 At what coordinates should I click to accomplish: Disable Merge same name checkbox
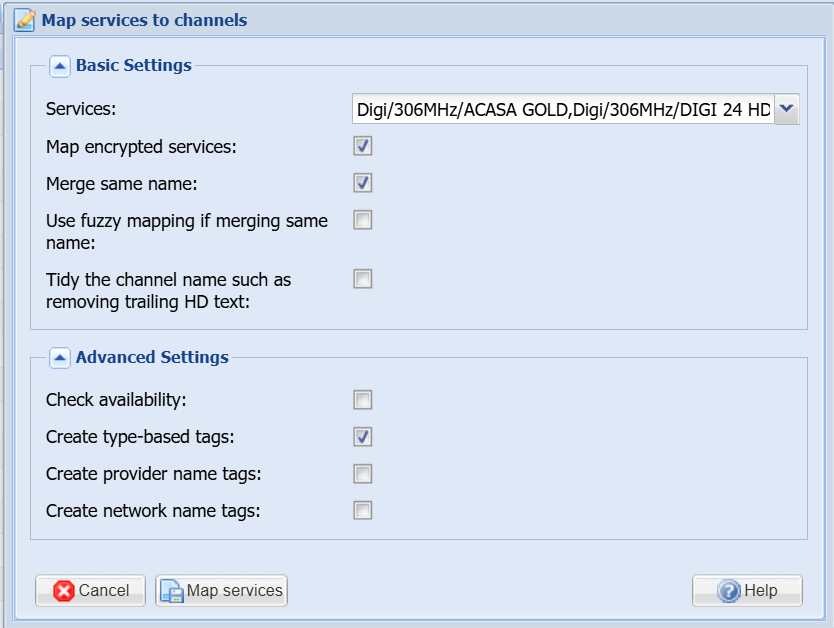click(363, 183)
